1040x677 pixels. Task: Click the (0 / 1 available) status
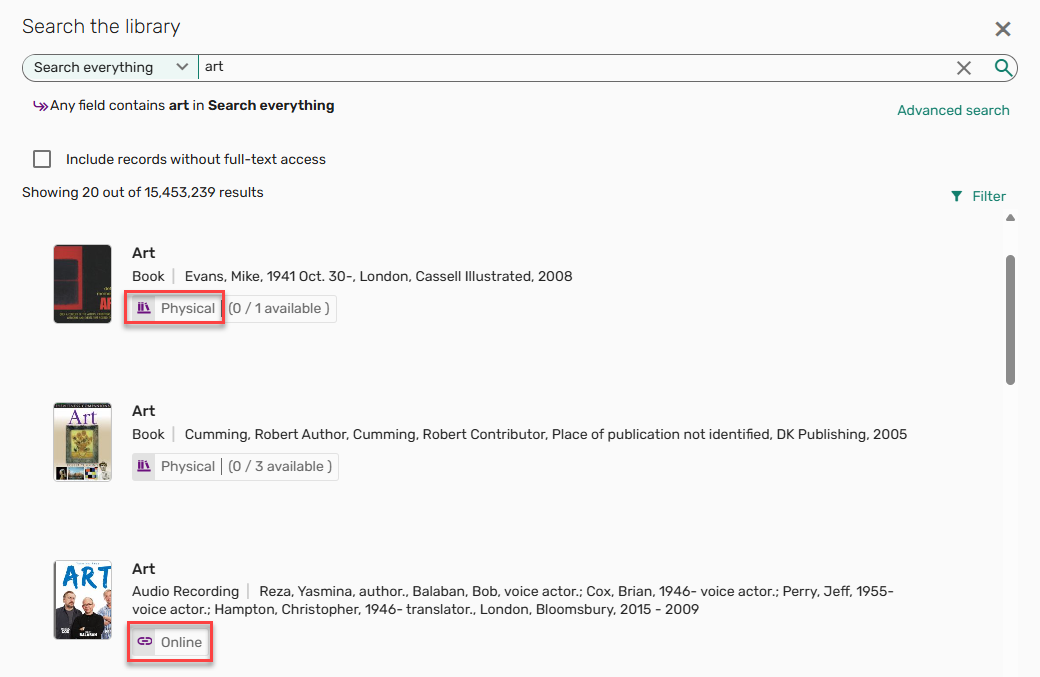coord(279,308)
